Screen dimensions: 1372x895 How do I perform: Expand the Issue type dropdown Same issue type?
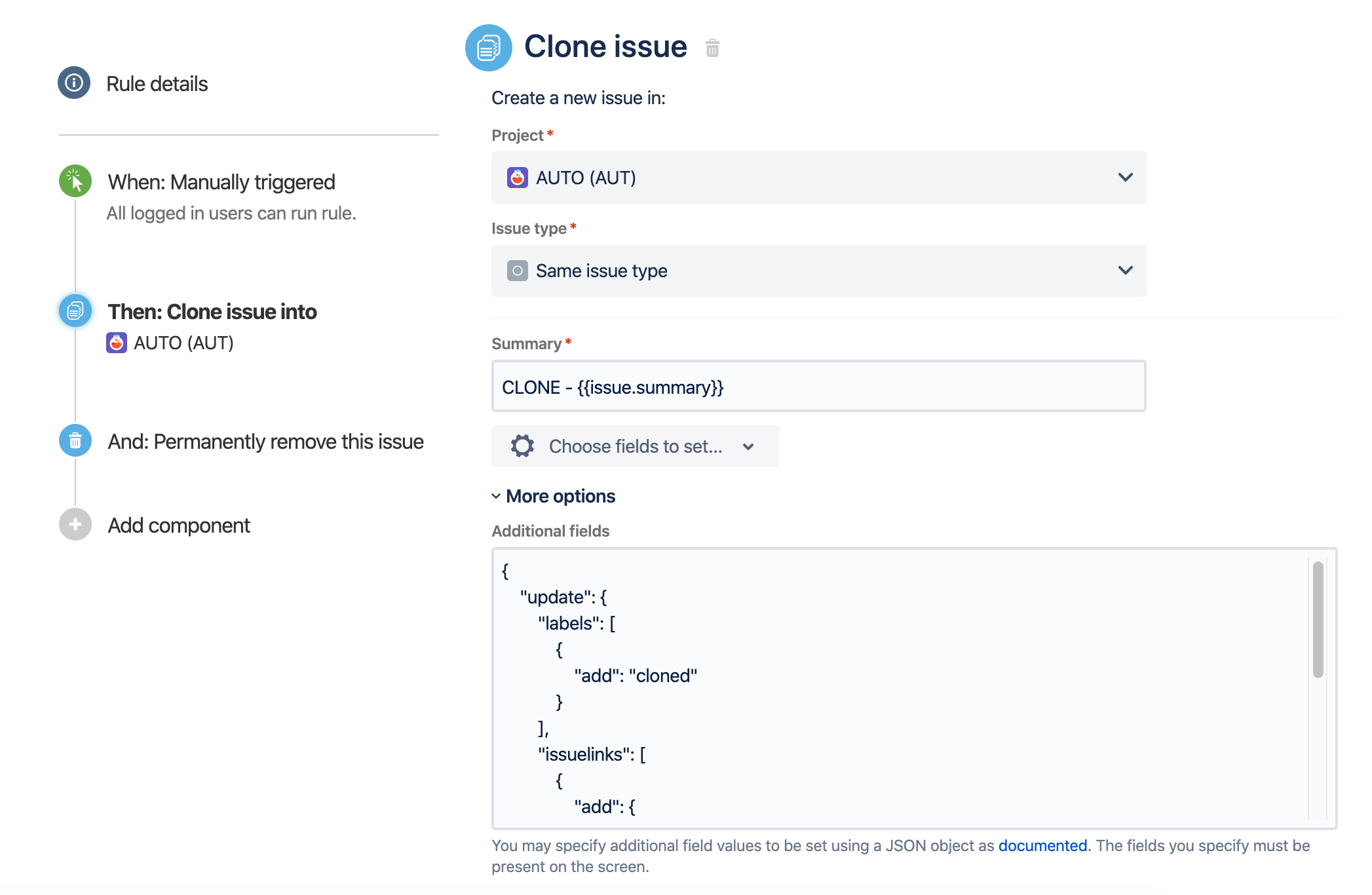(x=818, y=270)
